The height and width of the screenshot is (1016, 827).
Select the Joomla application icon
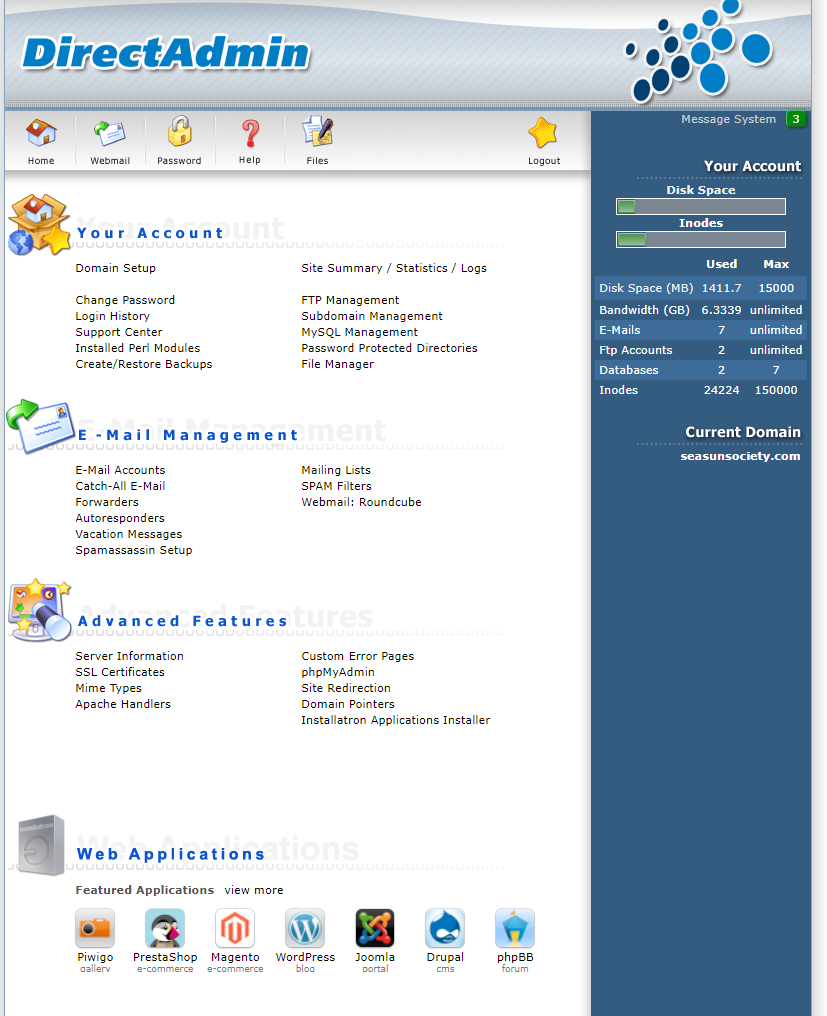pos(375,928)
